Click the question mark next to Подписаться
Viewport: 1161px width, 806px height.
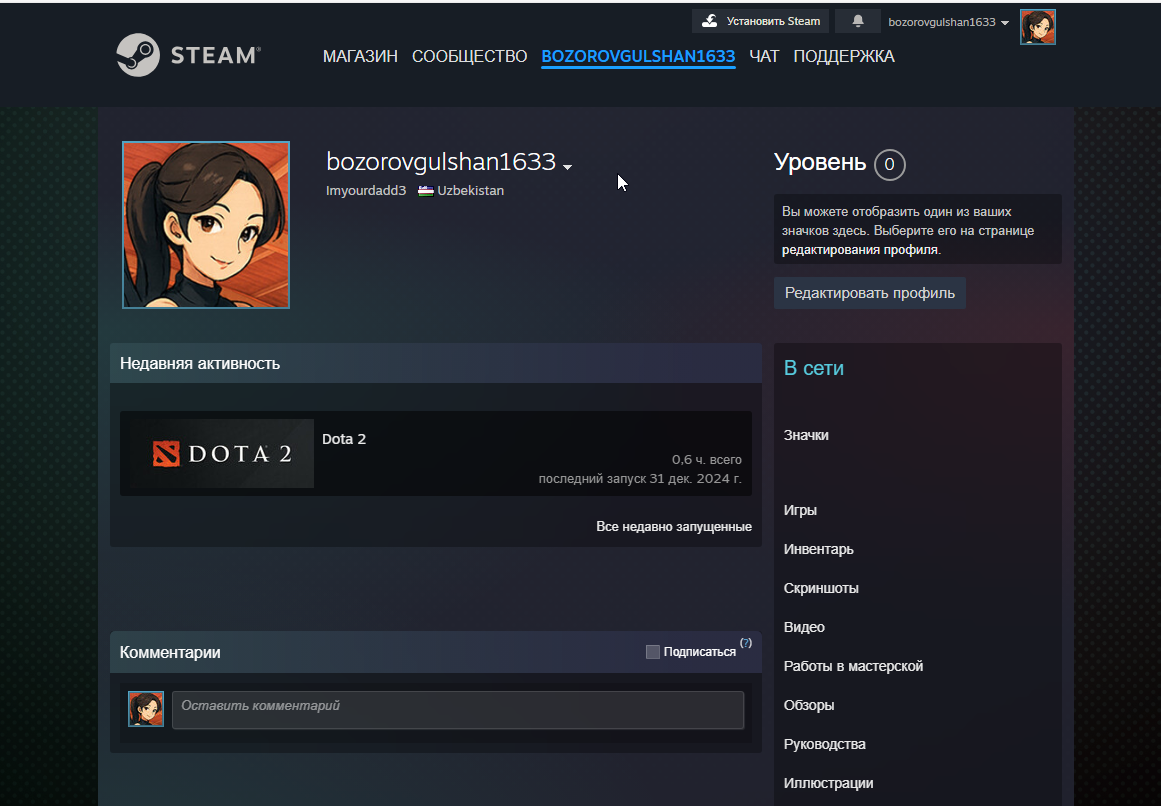pos(746,643)
